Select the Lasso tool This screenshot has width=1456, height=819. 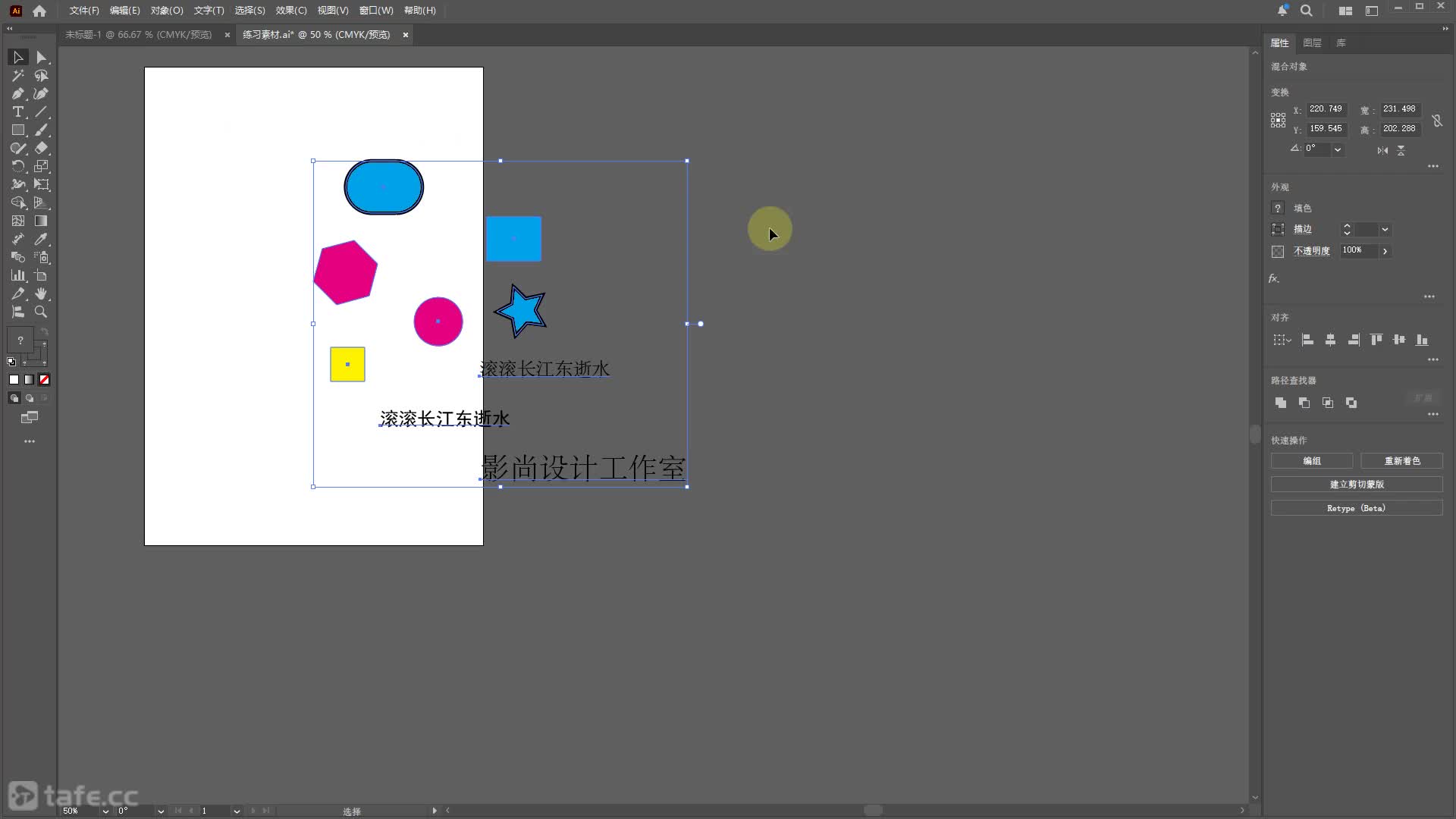42,76
